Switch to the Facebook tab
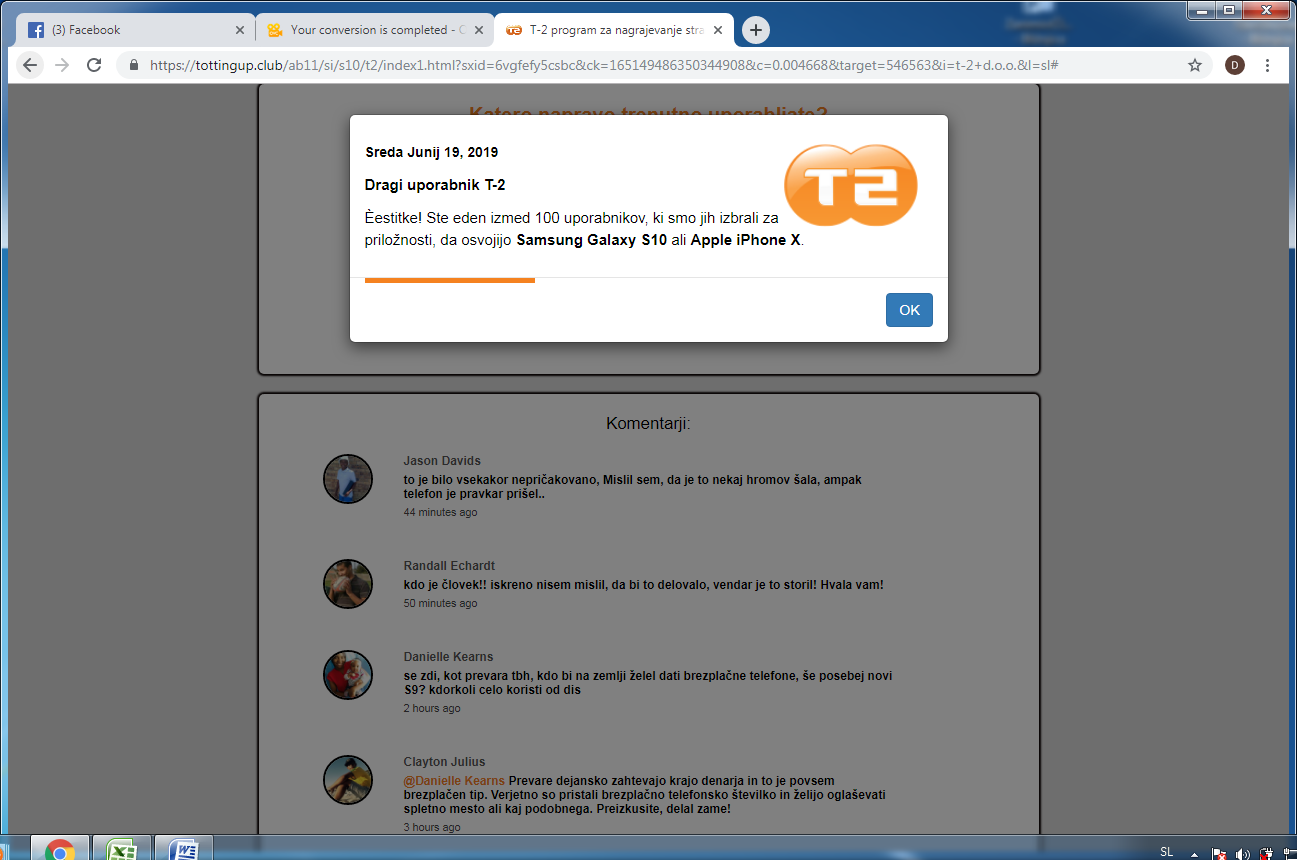The image size is (1297, 860). pyautogui.click(x=130, y=30)
